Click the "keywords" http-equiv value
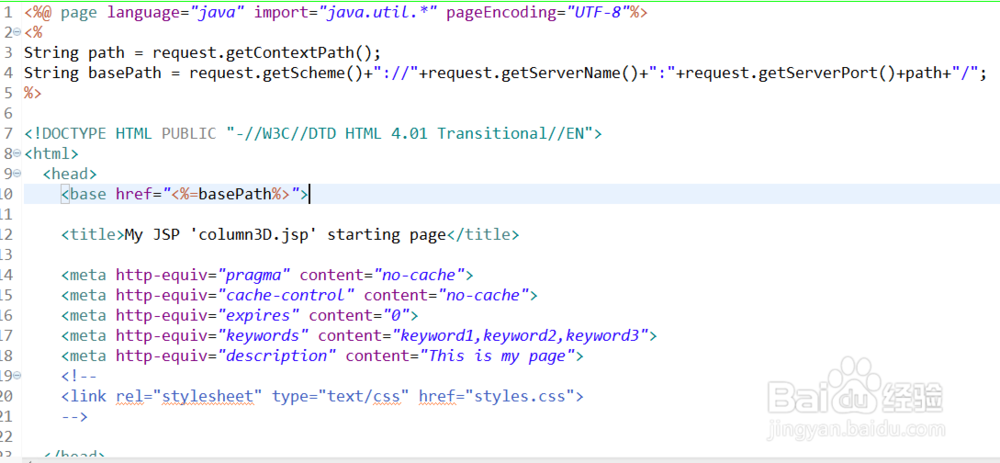Viewport: 1000px width, 463px height. click(x=263, y=335)
